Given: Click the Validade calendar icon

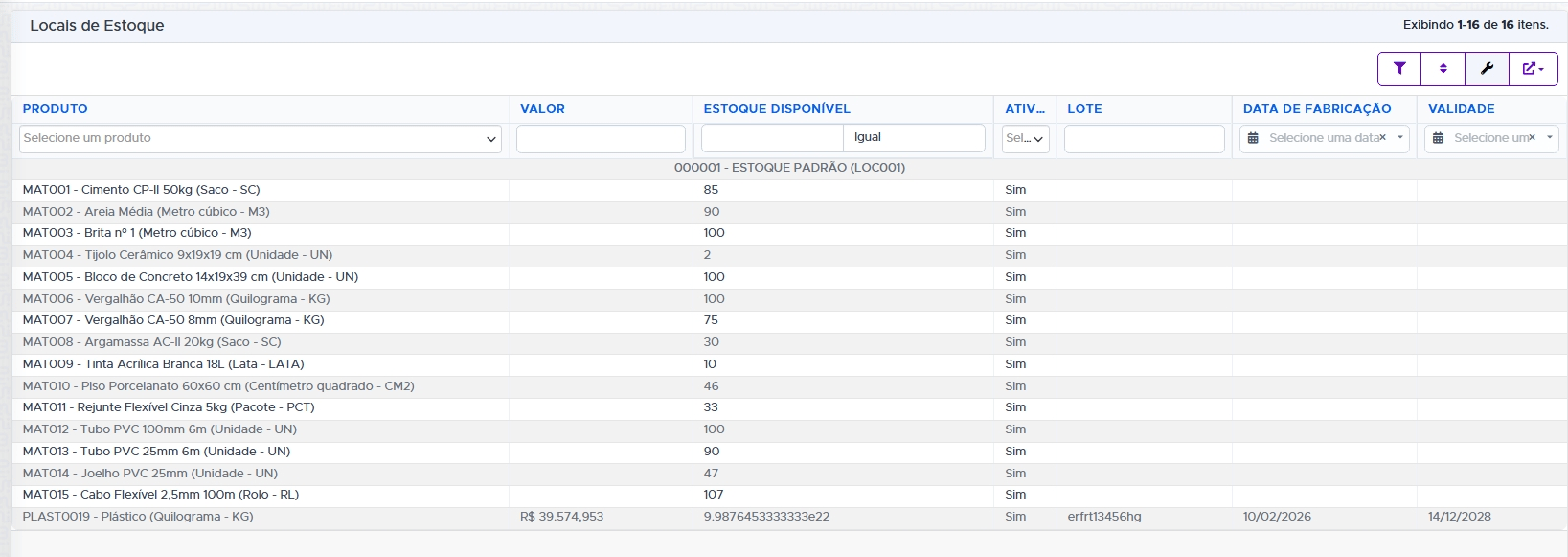Looking at the screenshot, I should tap(1438, 138).
